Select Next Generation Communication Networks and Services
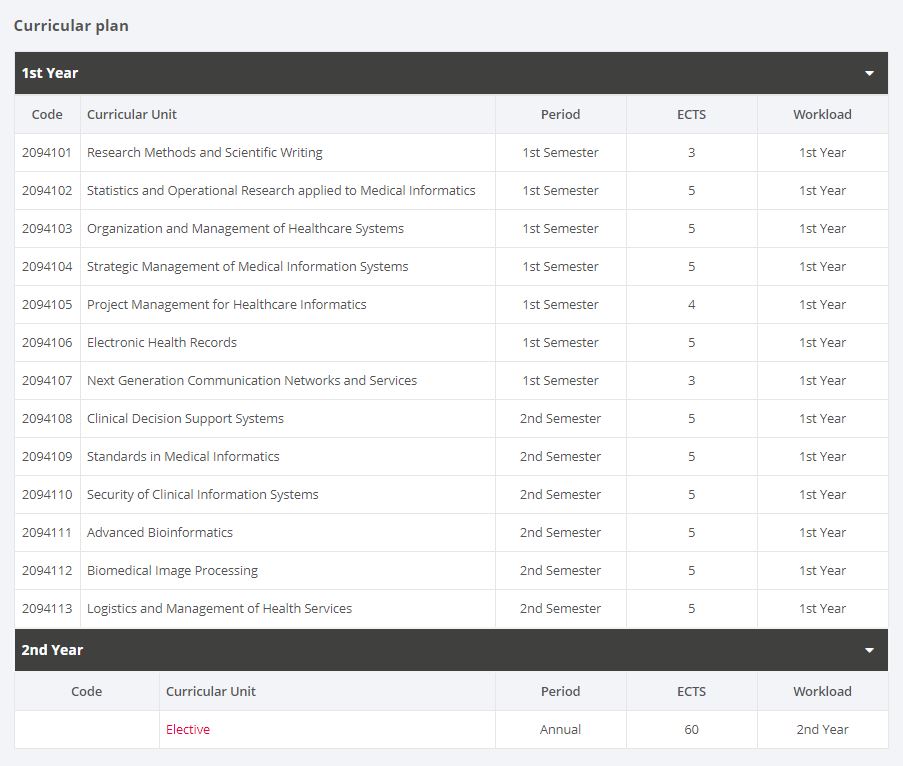This screenshot has width=903, height=766. [x=252, y=381]
